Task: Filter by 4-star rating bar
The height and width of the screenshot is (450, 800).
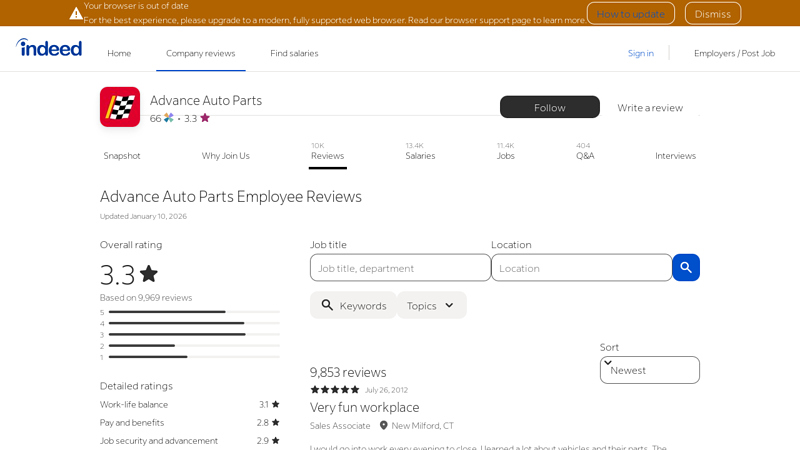Action: pyautogui.click(x=190, y=323)
